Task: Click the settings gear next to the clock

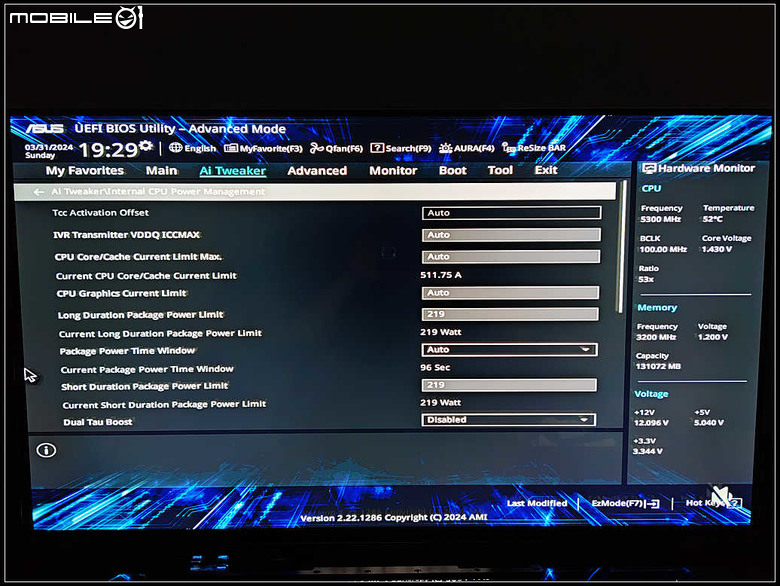Action: 146,145
